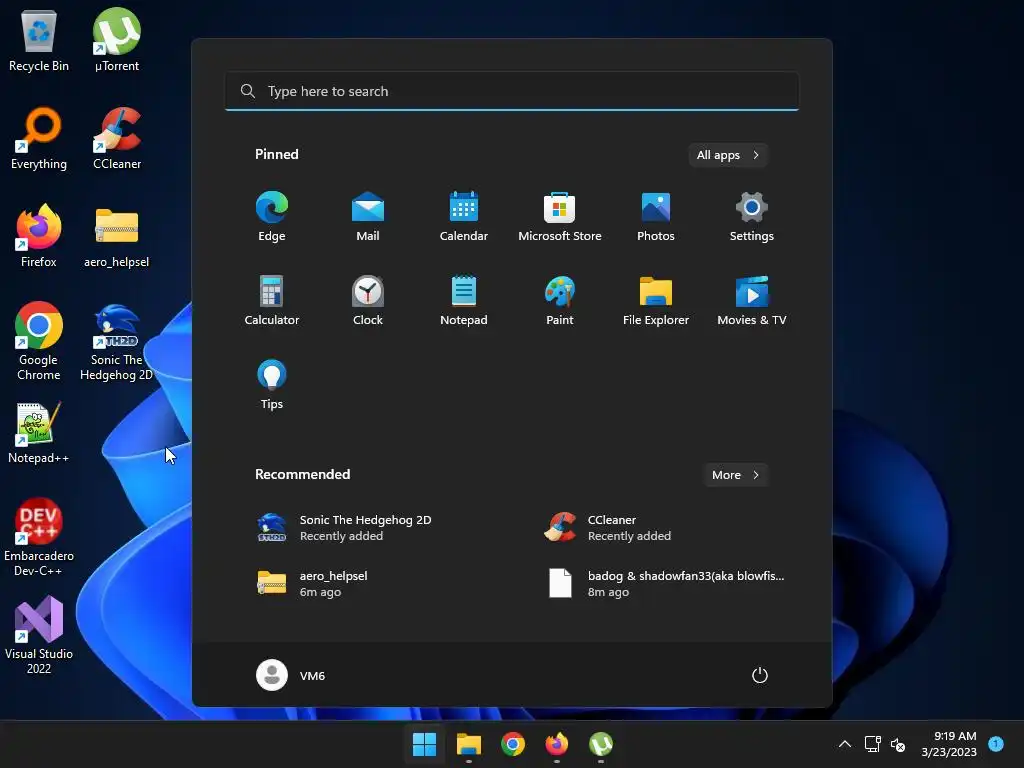Open Settings gear in pinned apps
Image resolution: width=1024 pixels, height=768 pixels.
click(x=752, y=216)
